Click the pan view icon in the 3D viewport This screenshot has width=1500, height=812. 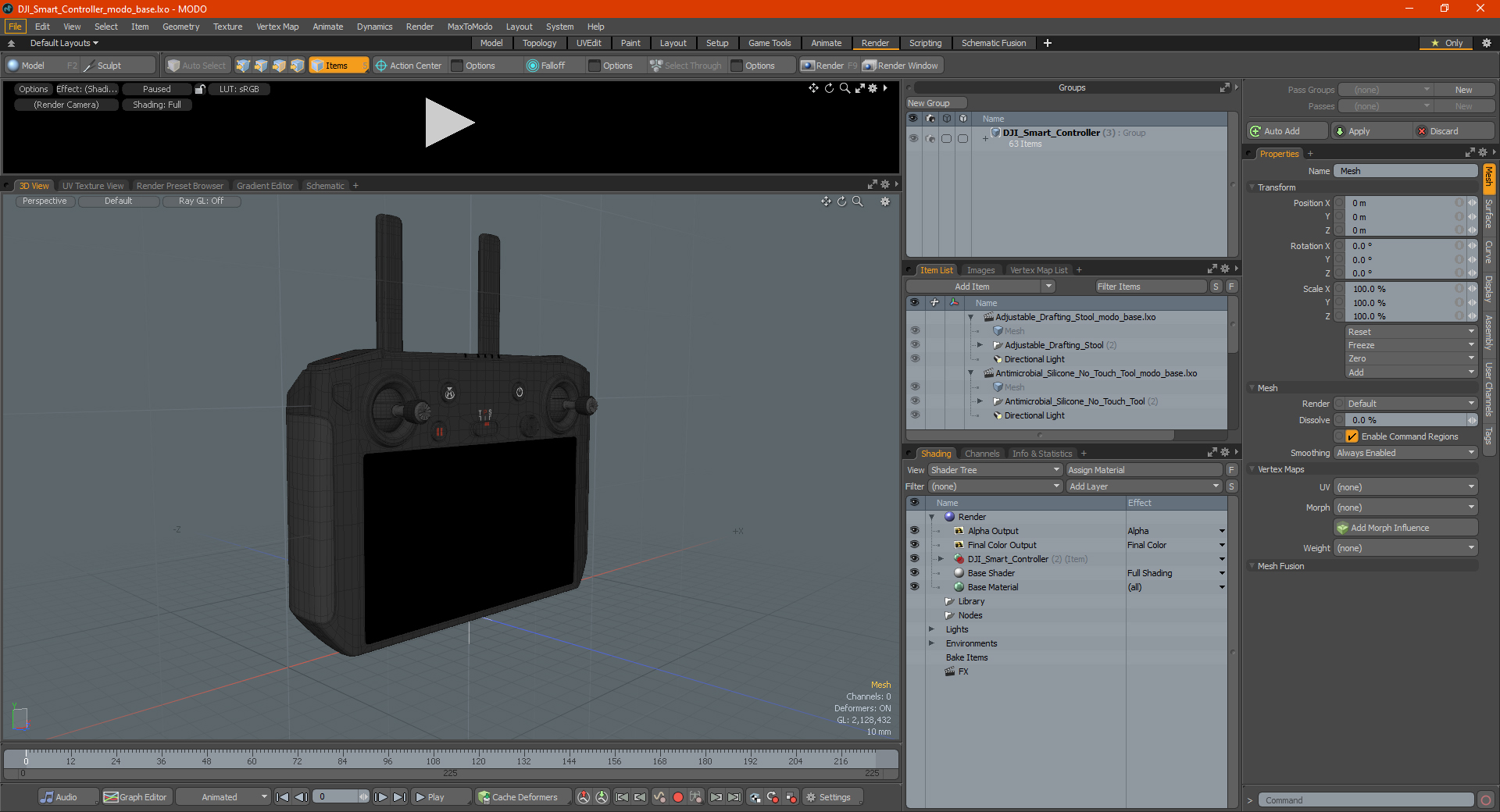[826, 201]
